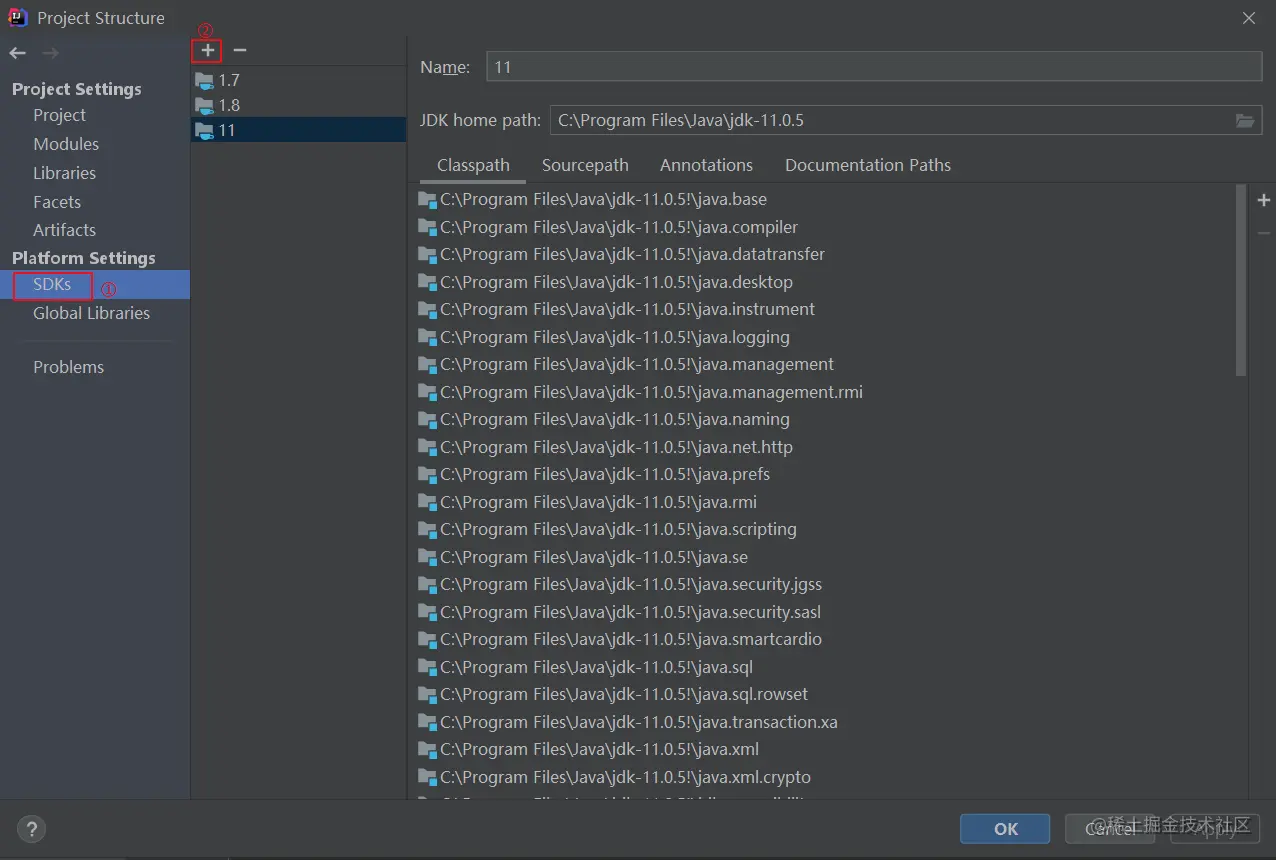Screen dimensions: 1276x860
Task: Browse JDK home path folder icon
Action: (x=1244, y=121)
